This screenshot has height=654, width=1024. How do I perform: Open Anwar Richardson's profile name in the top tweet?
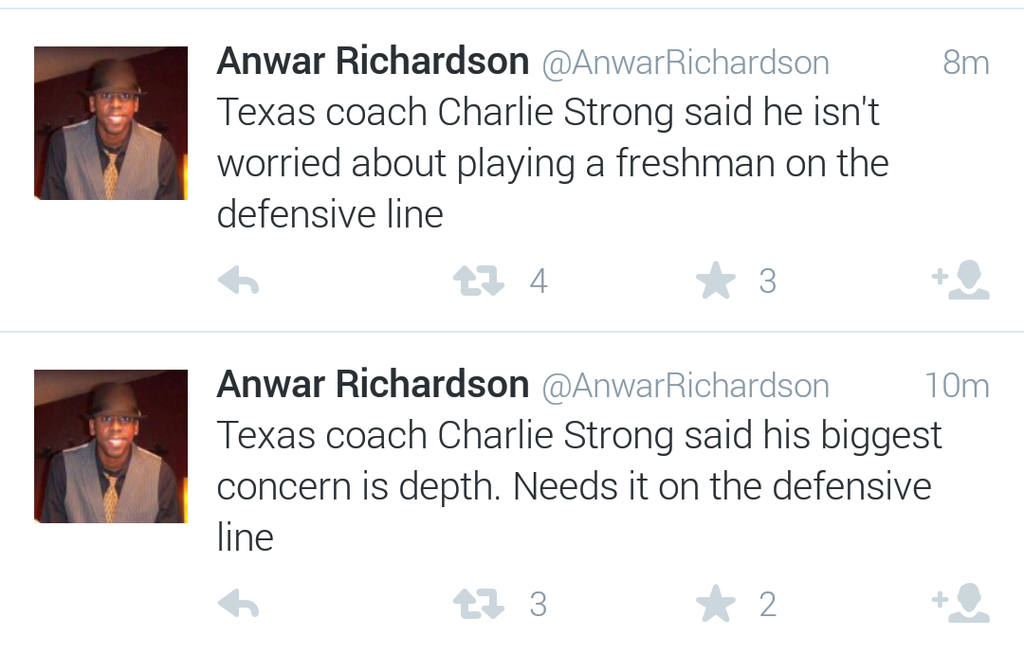[x=372, y=62]
